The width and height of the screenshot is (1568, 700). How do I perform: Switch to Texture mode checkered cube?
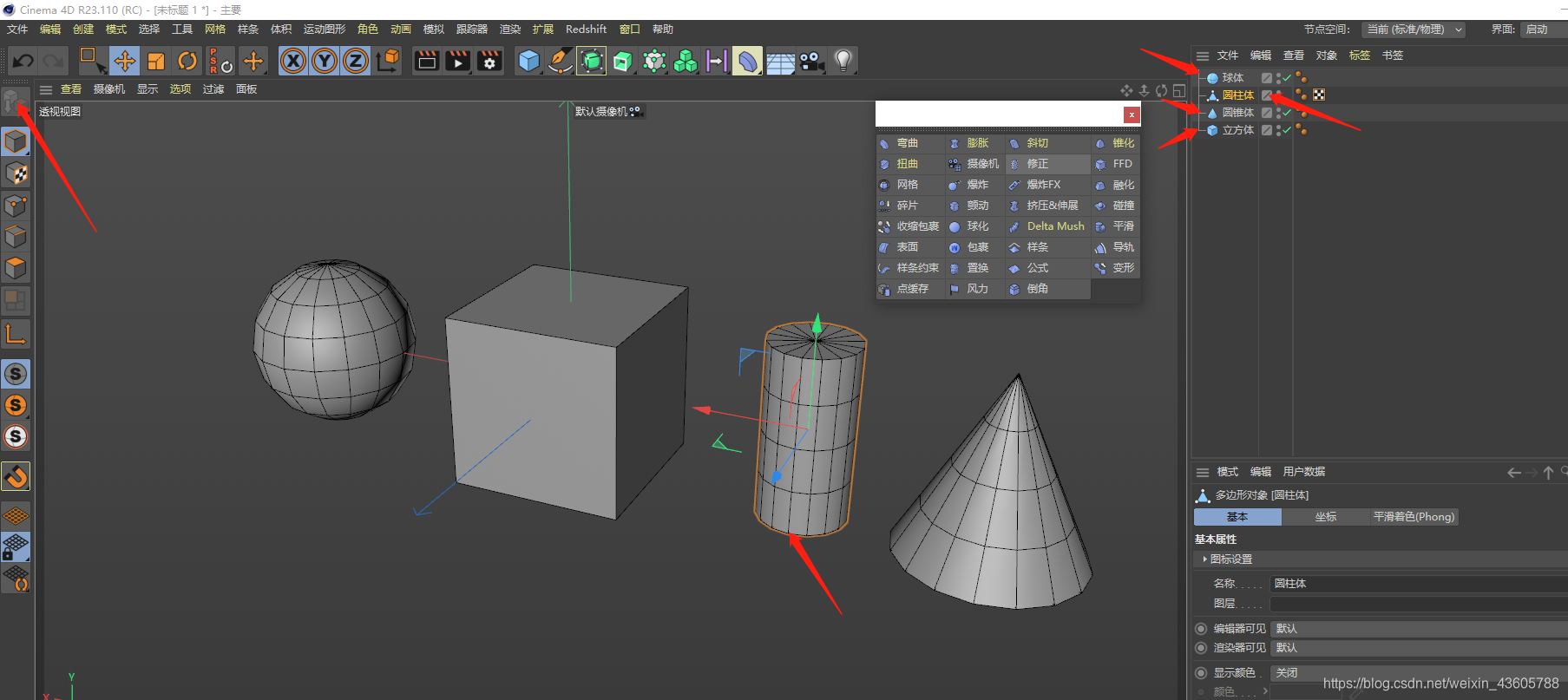(16, 173)
